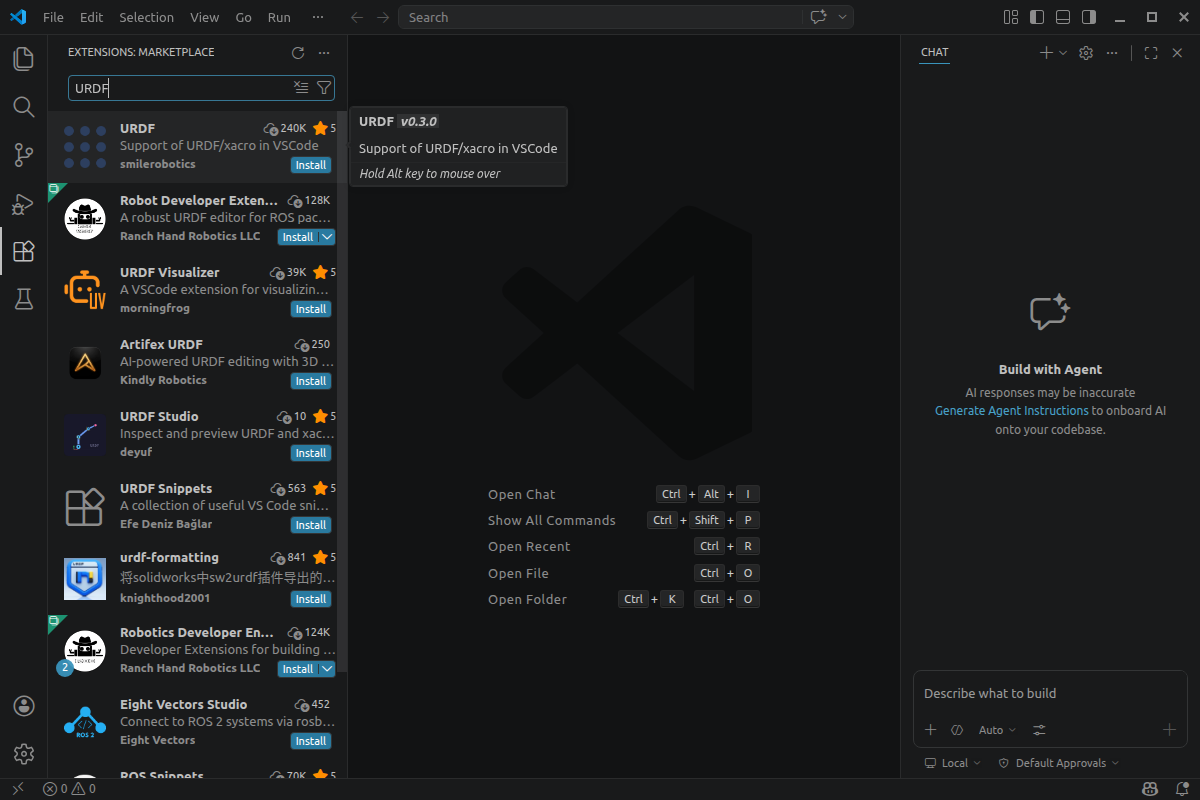Maximize the chat panel
Screen dimensions: 1200x800
tap(1151, 53)
